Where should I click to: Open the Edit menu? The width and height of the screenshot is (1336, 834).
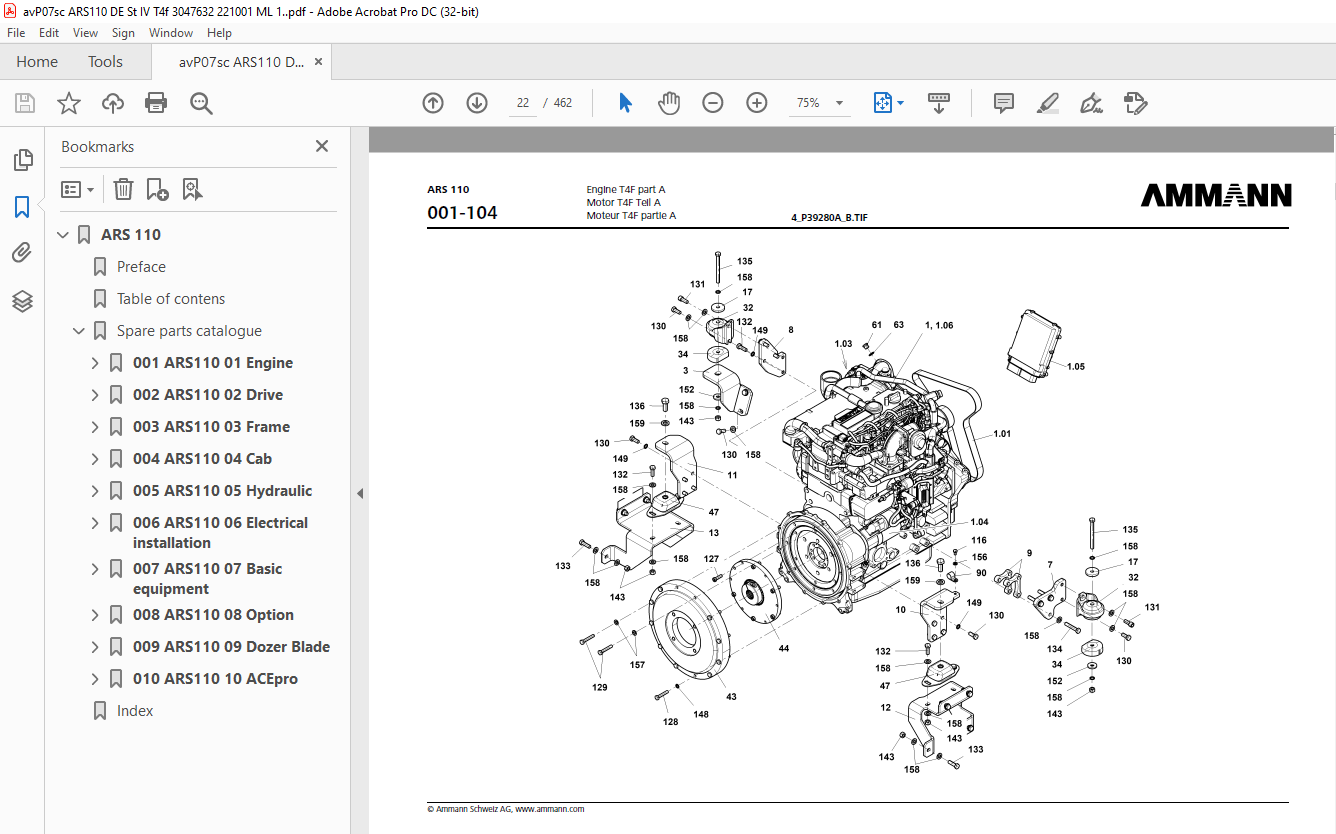click(49, 33)
